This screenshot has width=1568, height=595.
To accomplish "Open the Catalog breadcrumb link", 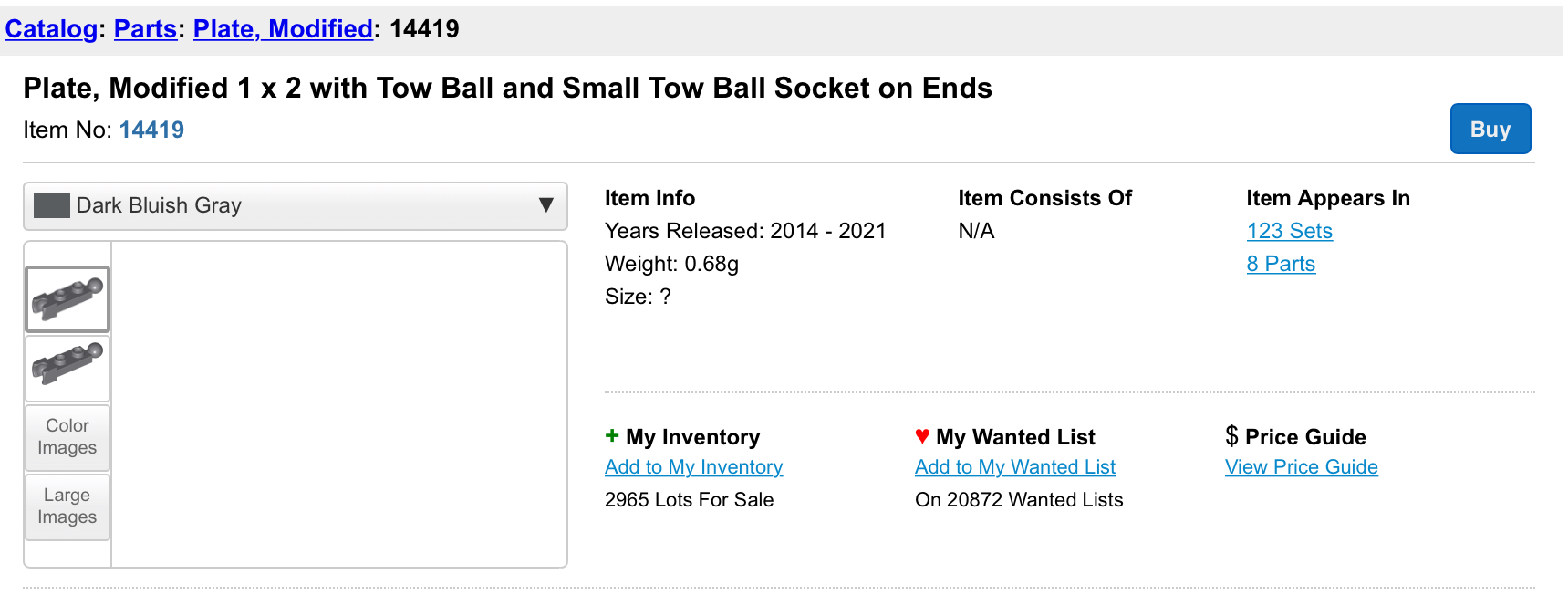I will point(51,29).
